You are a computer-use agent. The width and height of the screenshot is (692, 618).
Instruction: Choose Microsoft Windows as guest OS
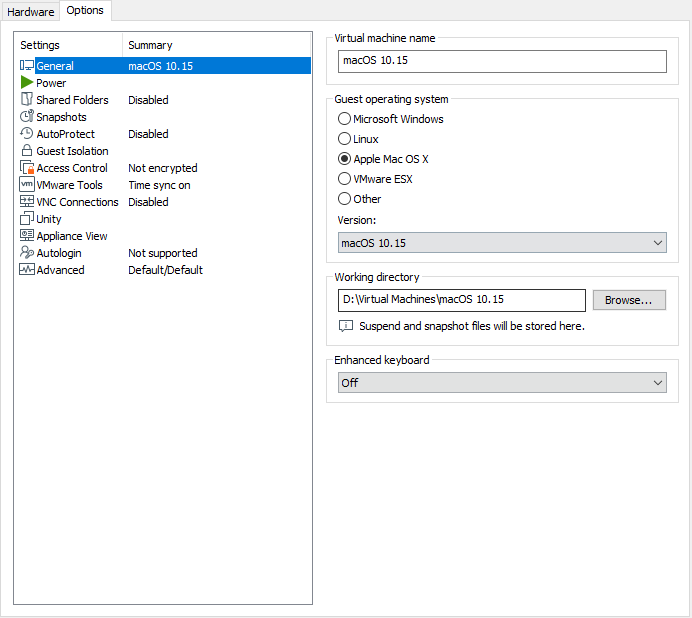tap(345, 119)
